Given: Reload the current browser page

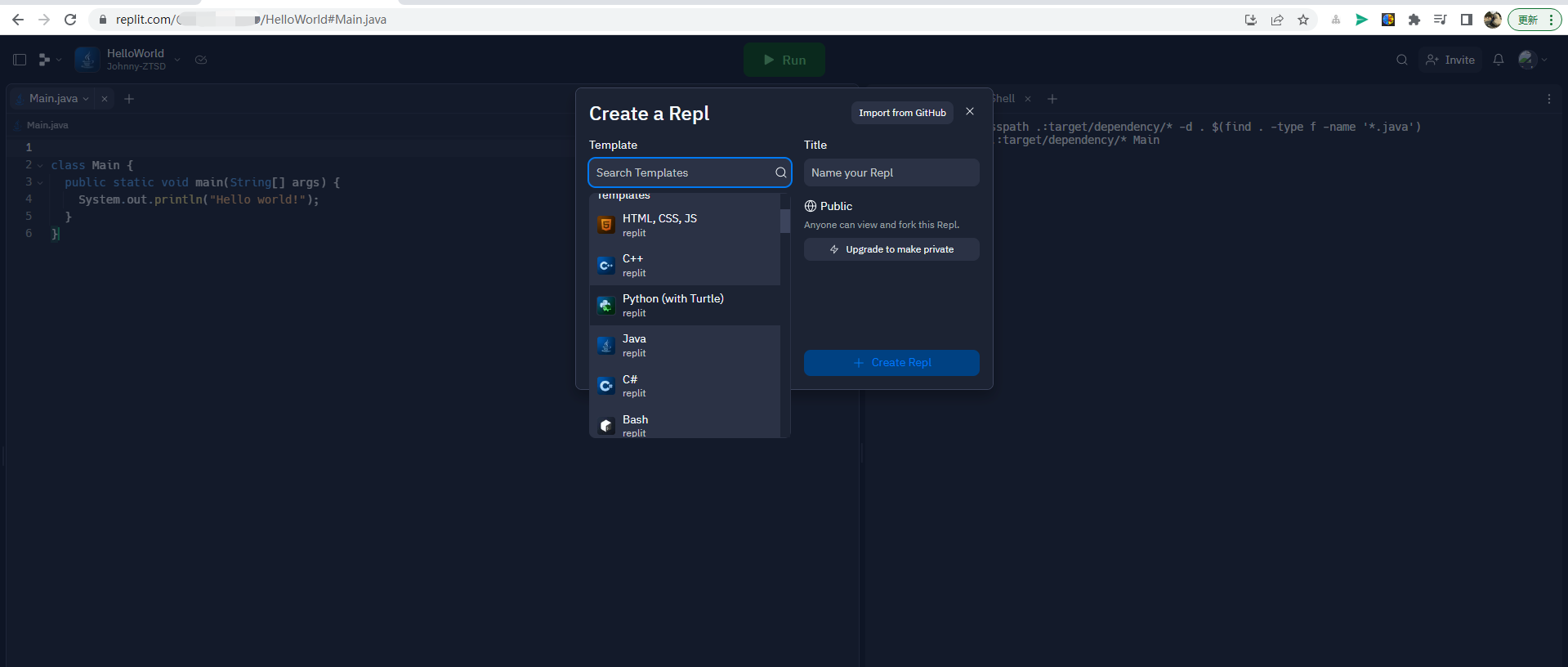Looking at the screenshot, I should click(x=70, y=20).
